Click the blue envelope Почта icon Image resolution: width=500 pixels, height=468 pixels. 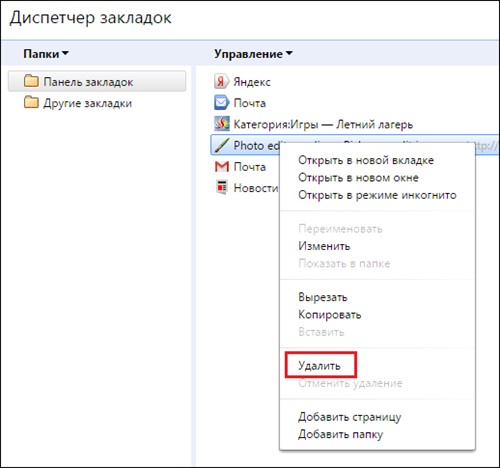[221, 103]
